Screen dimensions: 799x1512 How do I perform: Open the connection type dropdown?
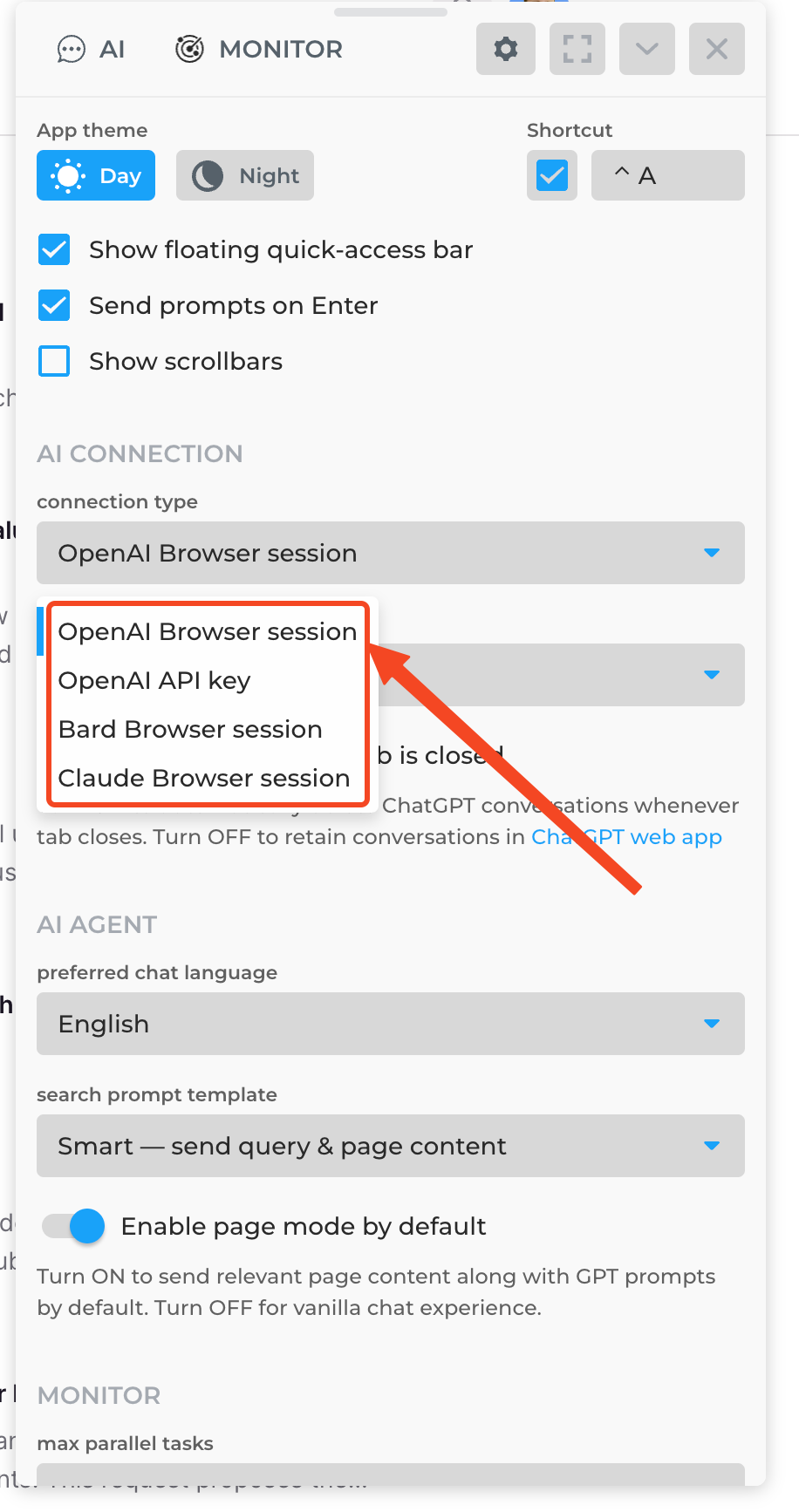pos(391,553)
